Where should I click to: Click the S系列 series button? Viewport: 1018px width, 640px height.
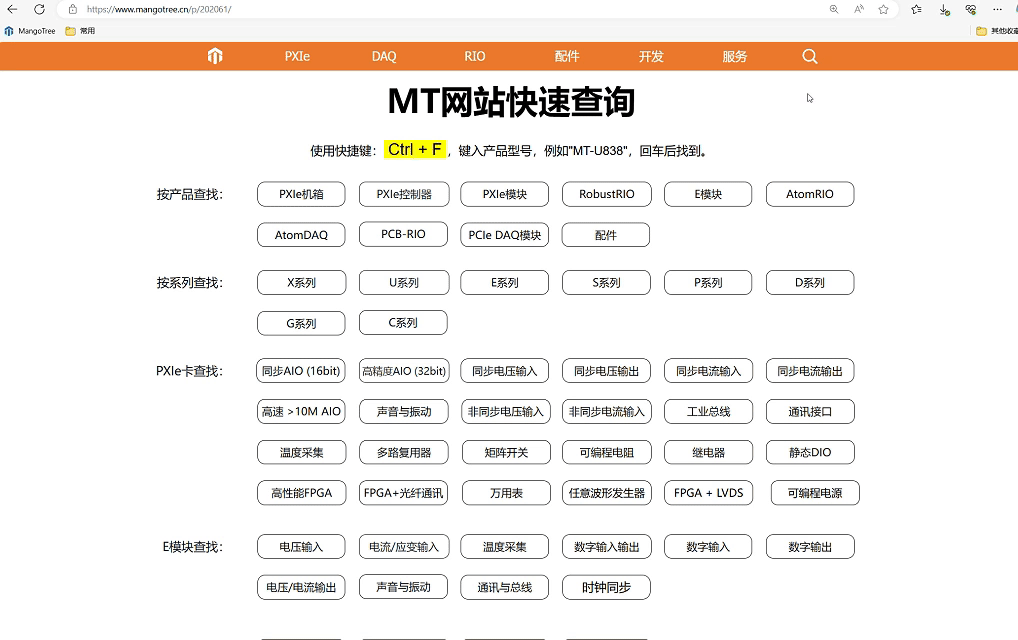[606, 282]
